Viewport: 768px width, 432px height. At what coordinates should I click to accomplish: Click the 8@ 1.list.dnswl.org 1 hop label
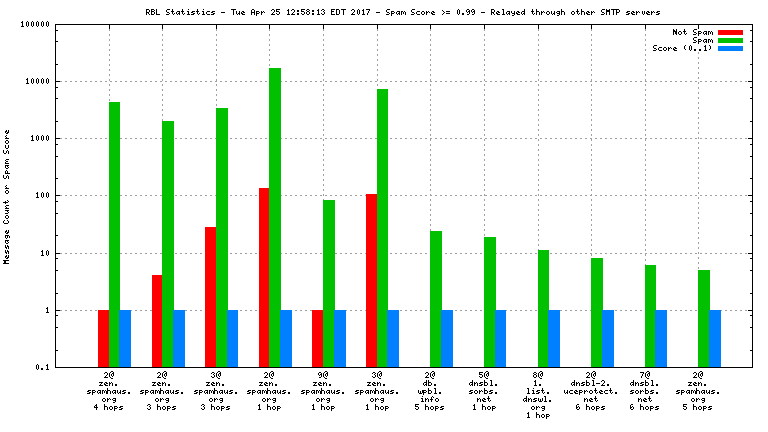tap(538, 395)
